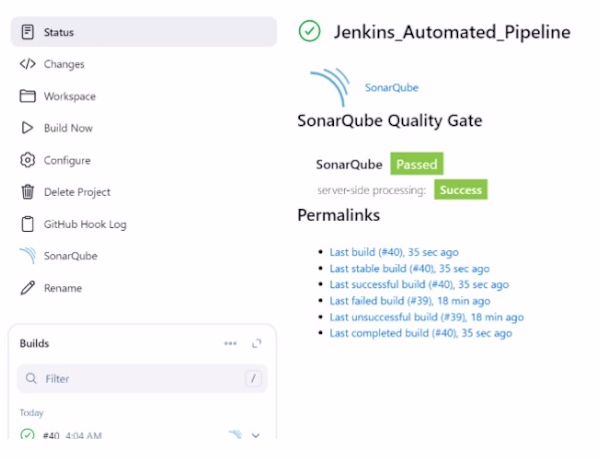Viewport: 600px width, 459px height.
Task: Click the Changes code-brackets icon
Action: pyautogui.click(x=28, y=64)
